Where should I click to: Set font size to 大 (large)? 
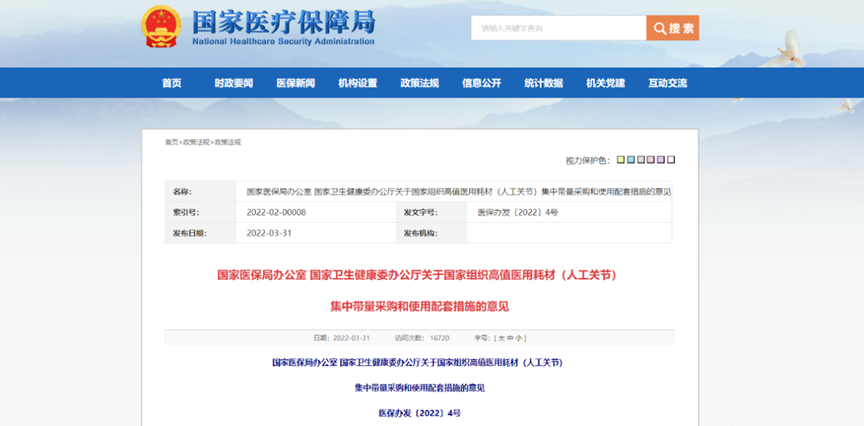click(501, 338)
